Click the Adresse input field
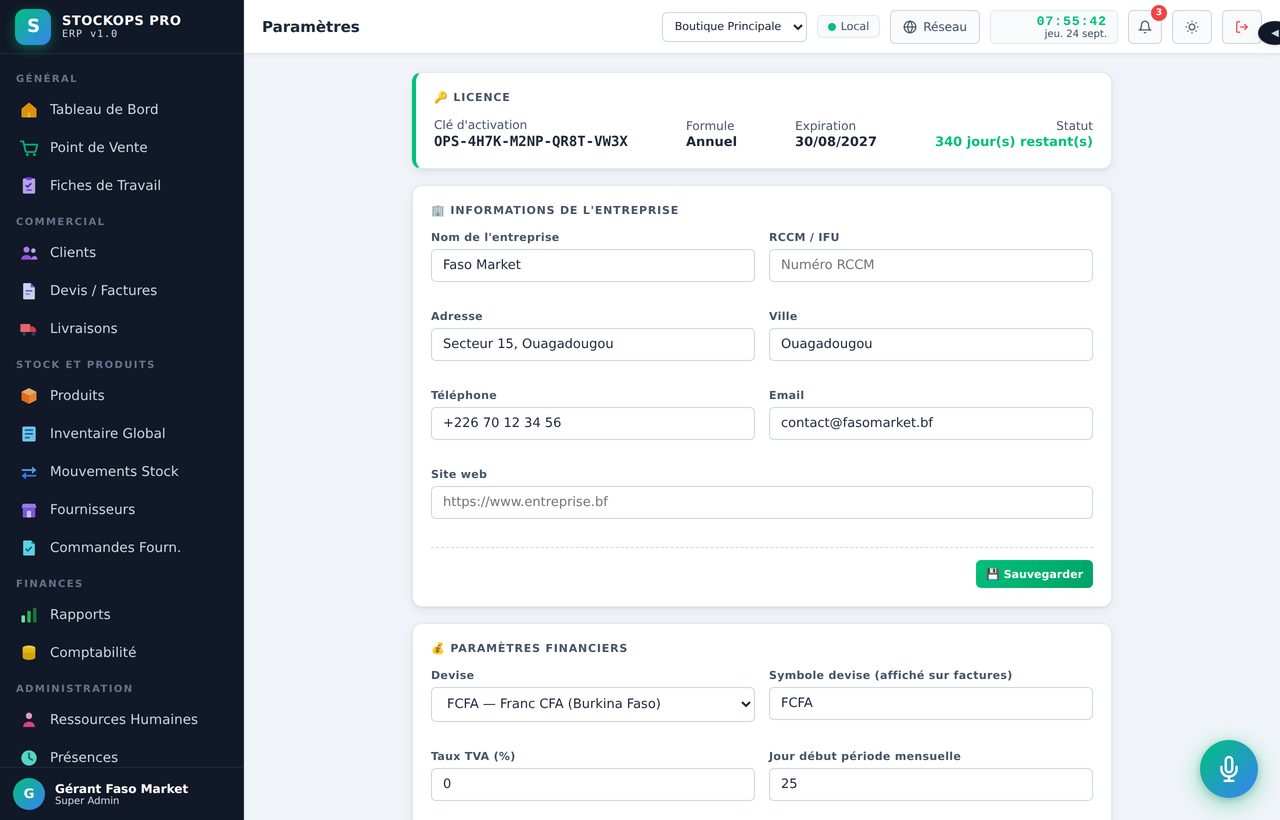The image size is (1280, 820). (593, 344)
